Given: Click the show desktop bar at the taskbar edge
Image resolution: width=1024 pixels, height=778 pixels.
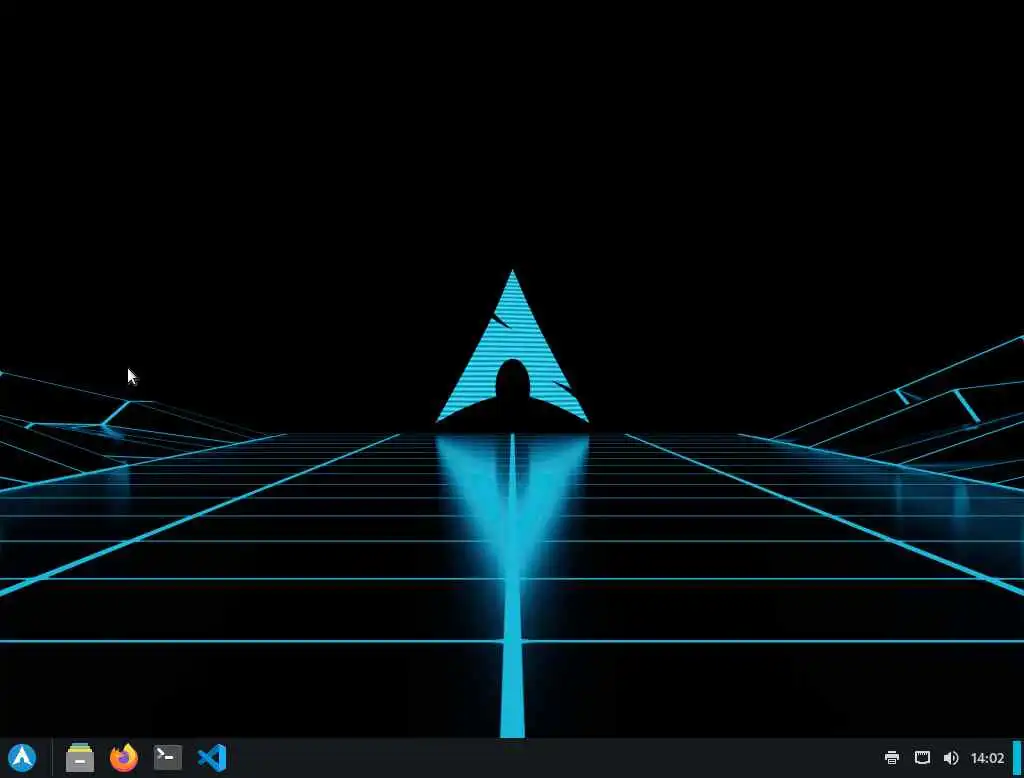Looking at the screenshot, I should 1017,758.
